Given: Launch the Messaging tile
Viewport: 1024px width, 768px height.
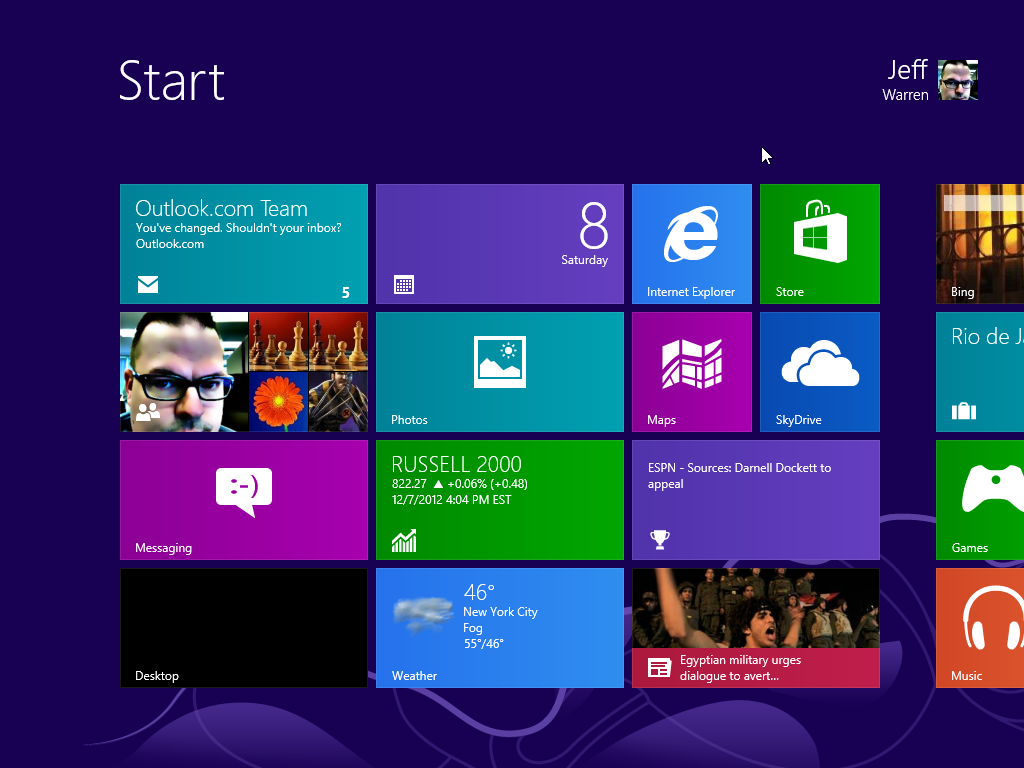Looking at the screenshot, I should click(x=244, y=500).
